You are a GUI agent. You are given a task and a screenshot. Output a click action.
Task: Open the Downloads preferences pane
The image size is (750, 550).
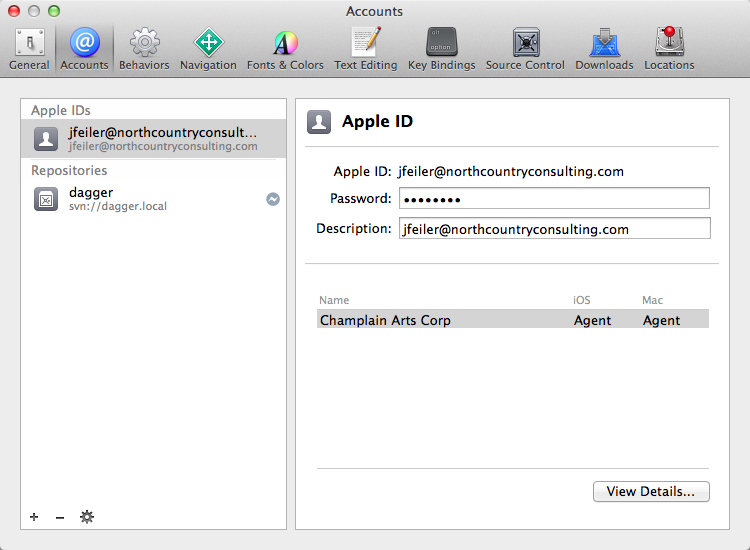604,49
